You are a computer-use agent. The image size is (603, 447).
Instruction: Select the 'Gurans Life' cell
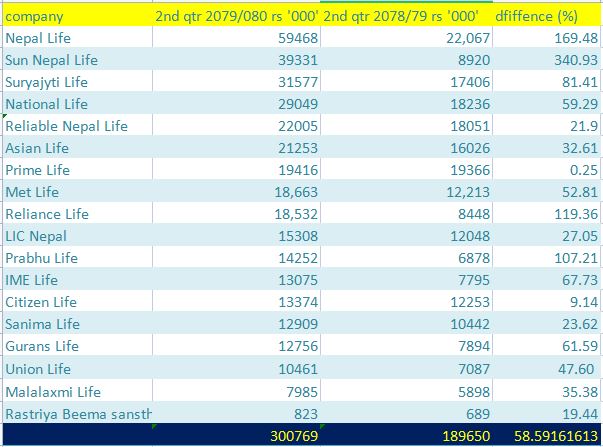point(77,345)
